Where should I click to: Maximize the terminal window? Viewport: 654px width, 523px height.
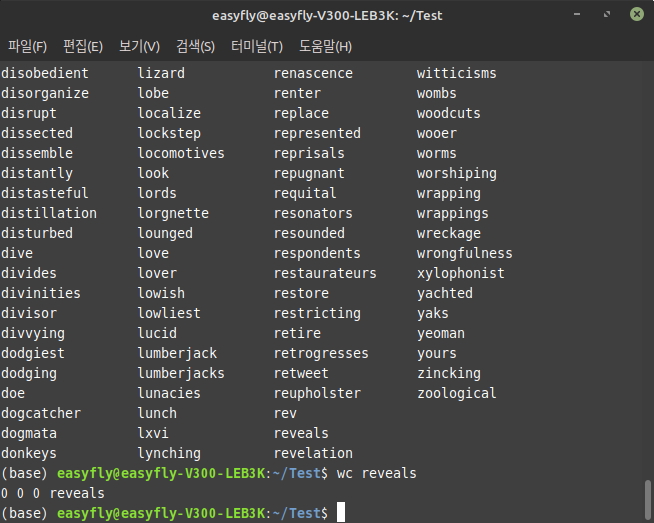(607, 15)
